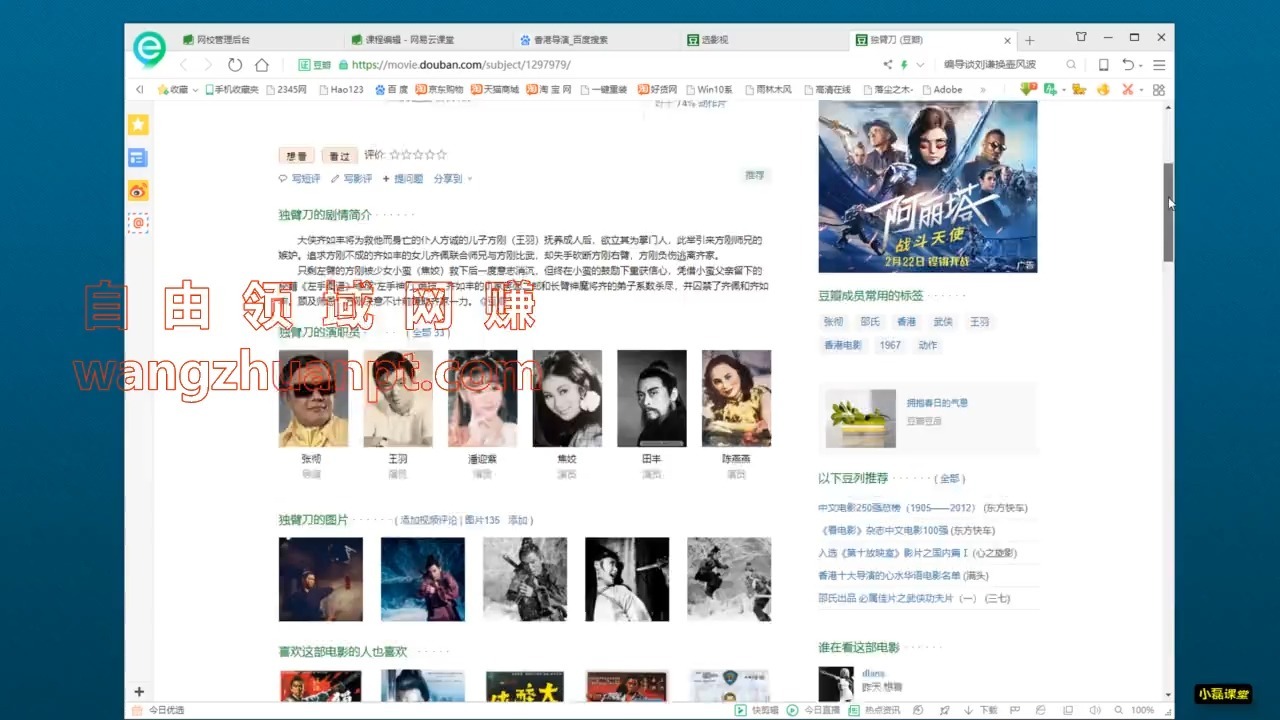
Task: Open 张彻 cast photo
Action: pos(313,398)
